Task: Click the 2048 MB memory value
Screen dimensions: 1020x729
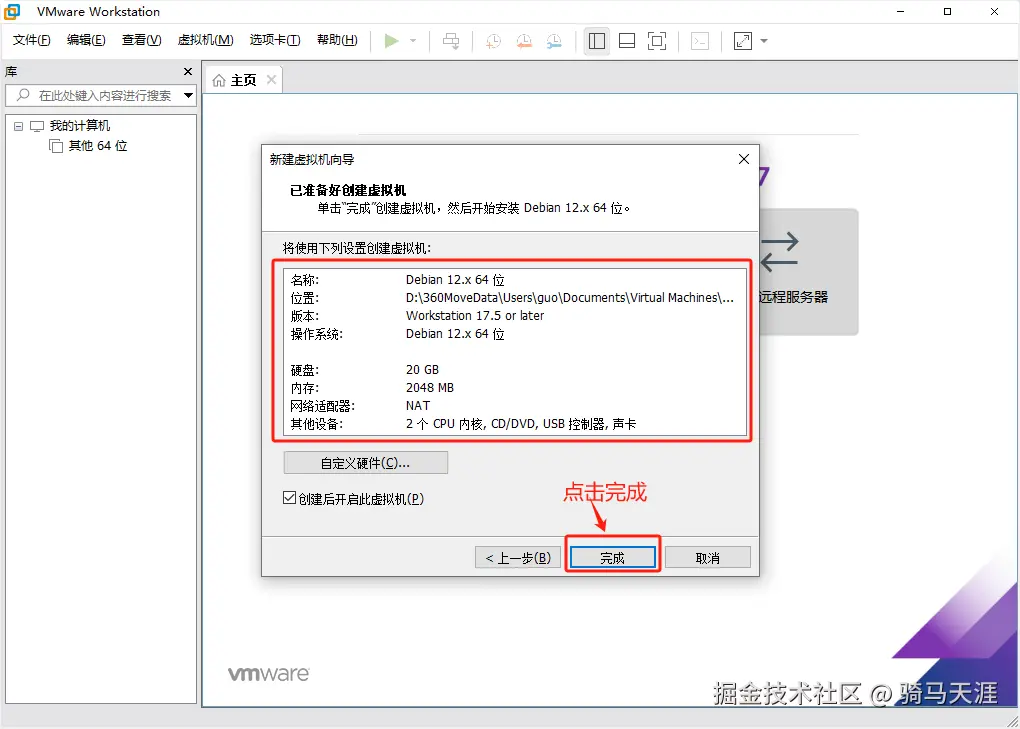Action: 430,388
